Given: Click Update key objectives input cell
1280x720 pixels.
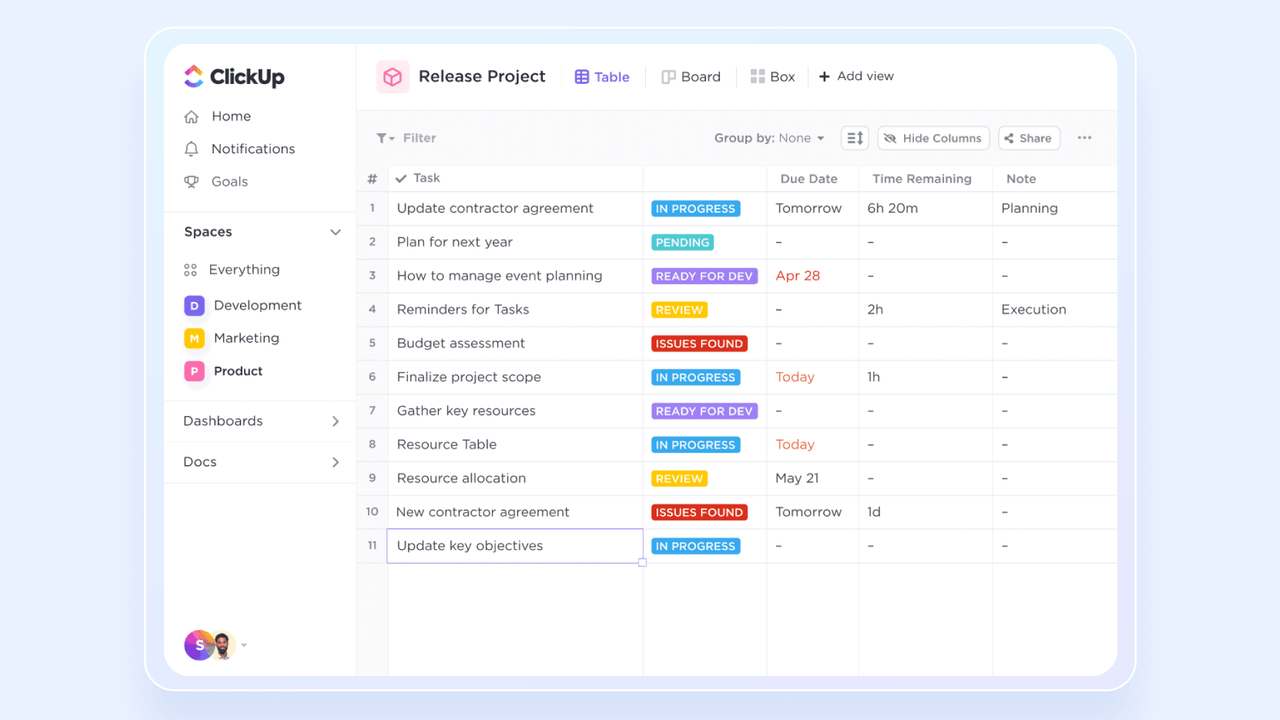Looking at the screenshot, I should (515, 546).
